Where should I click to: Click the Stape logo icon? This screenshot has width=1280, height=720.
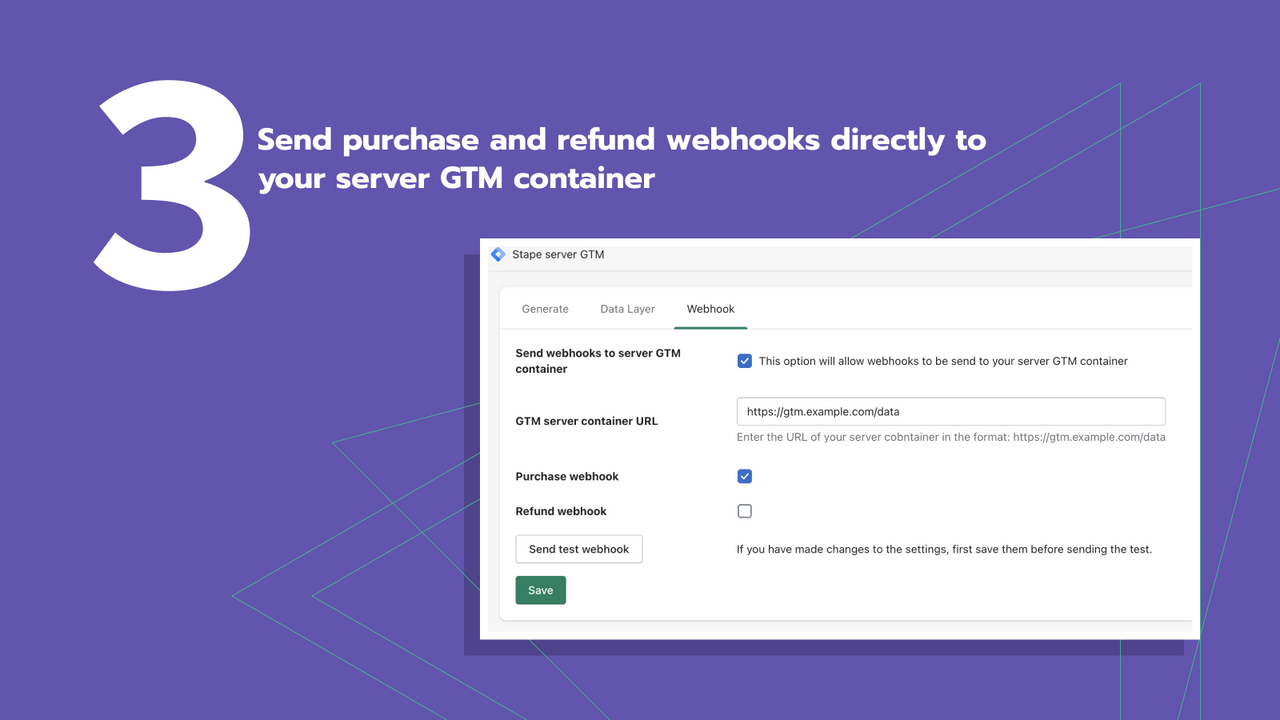click(x=498, y=255)
